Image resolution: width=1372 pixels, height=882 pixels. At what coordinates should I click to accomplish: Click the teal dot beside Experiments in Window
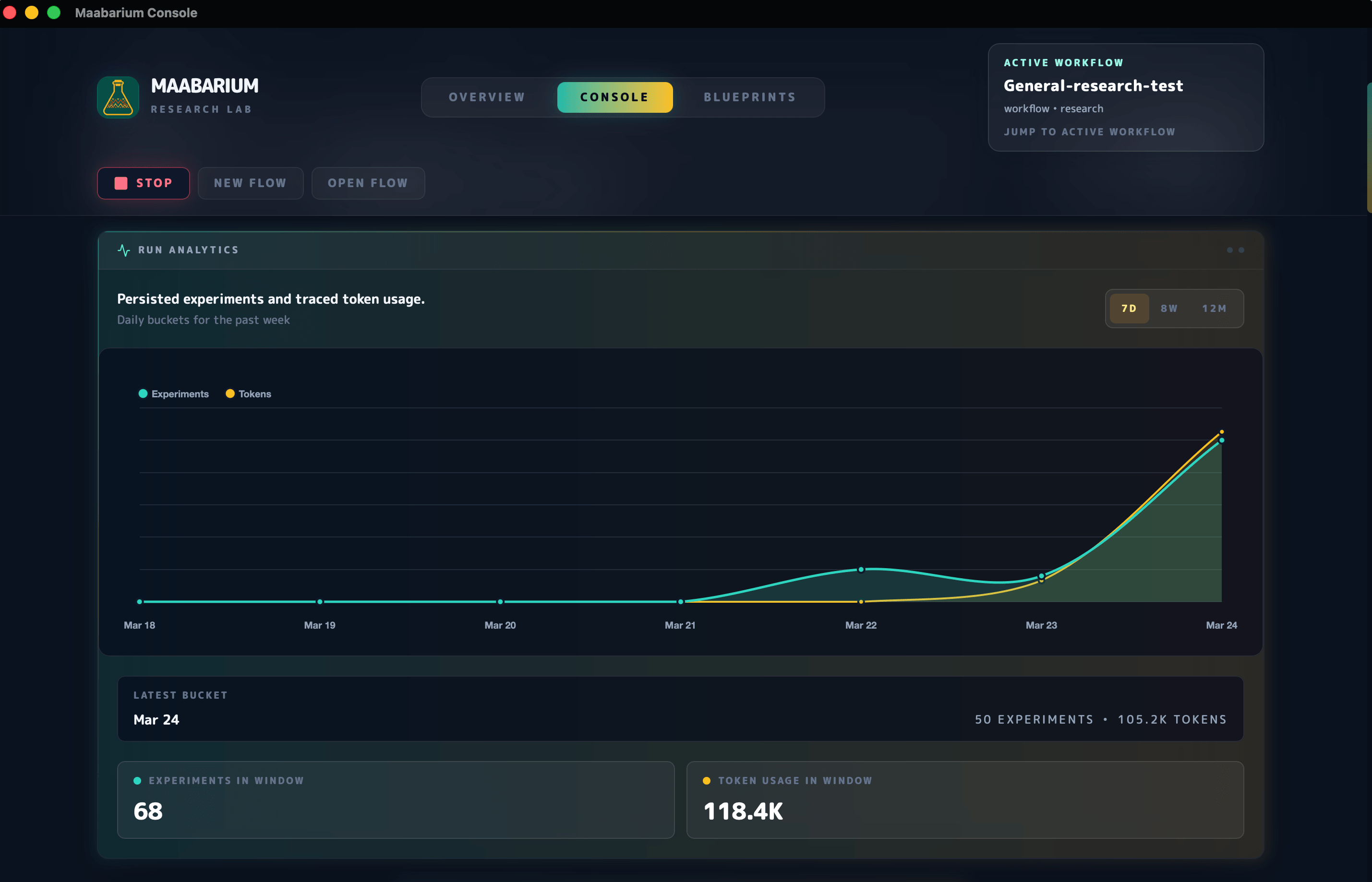(137, 780)
